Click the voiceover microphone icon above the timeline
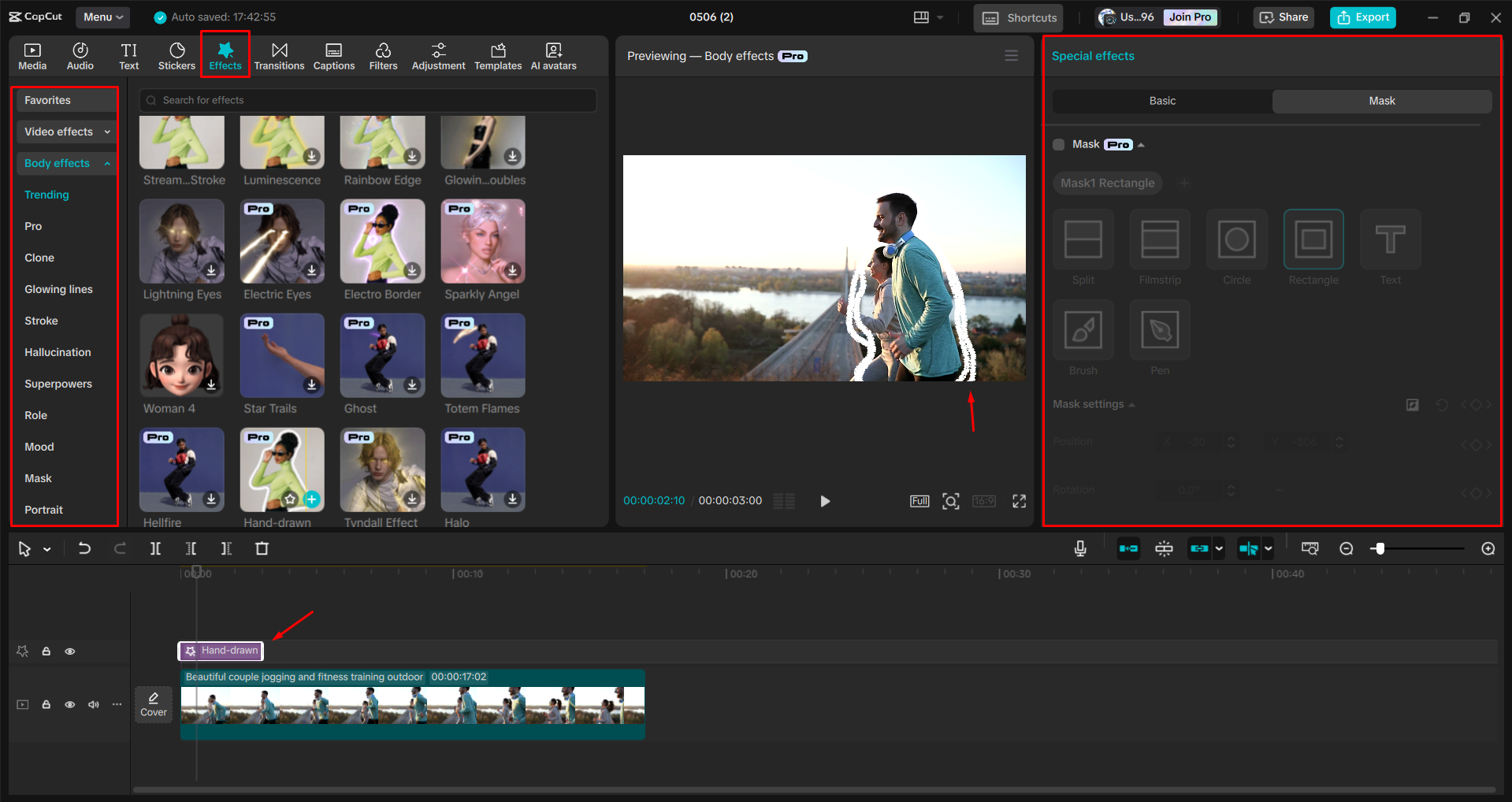This screenshot has height=802, width=1512. pyautogui.click(x=1079, y=548)
